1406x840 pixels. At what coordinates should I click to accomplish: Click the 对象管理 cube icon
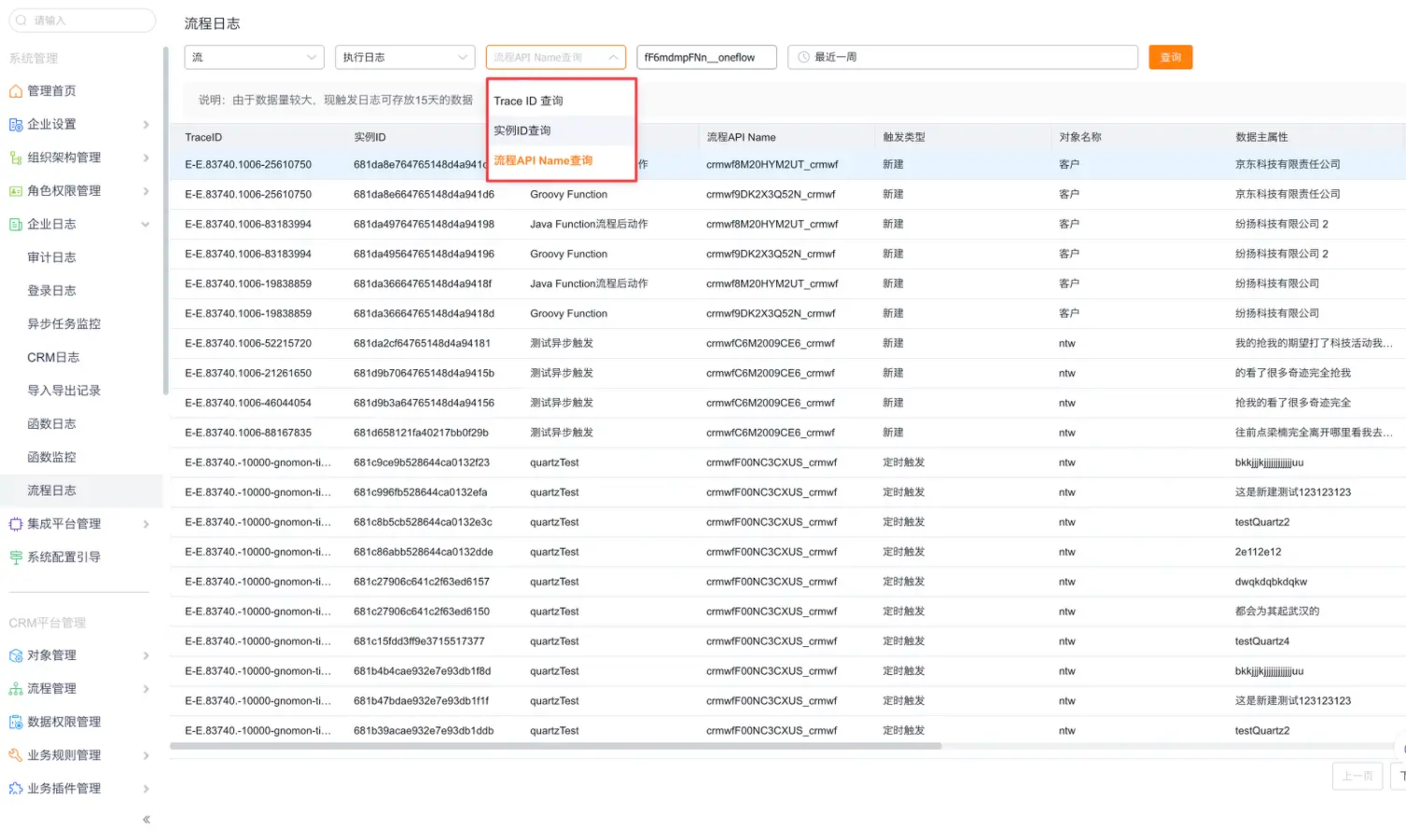point(16,655)
